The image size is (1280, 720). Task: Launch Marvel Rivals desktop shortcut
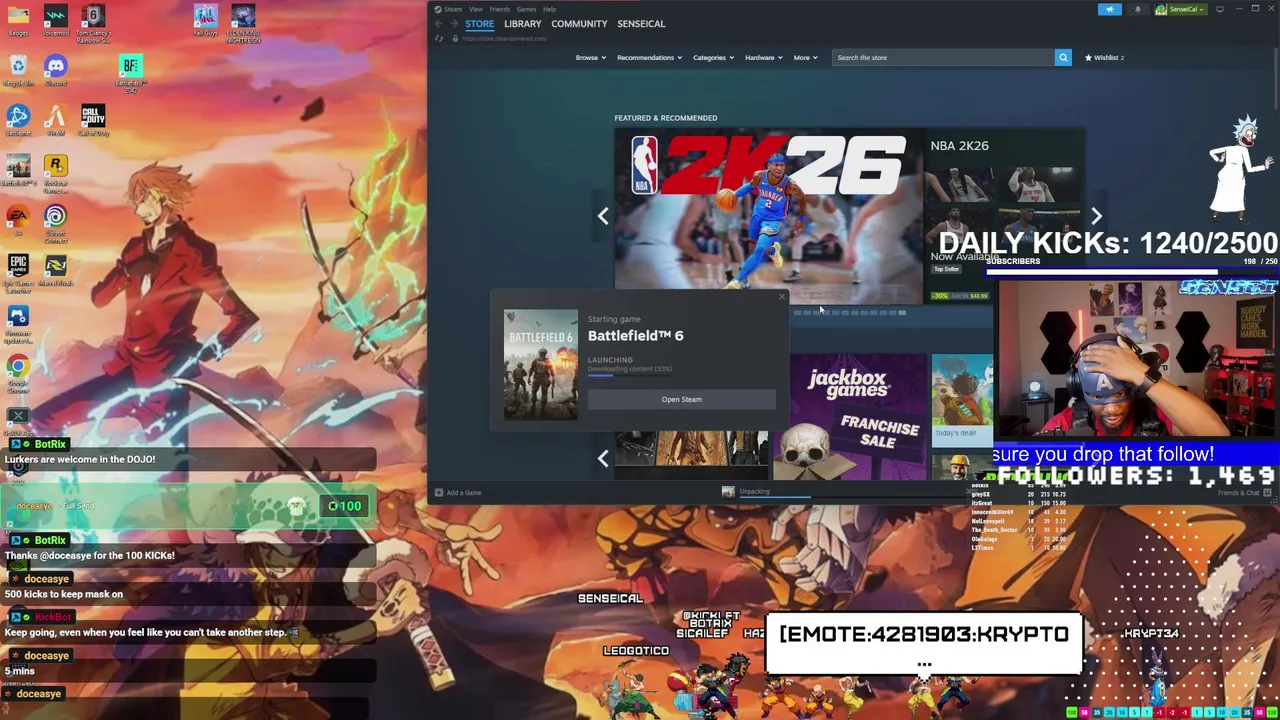(x=56, y=270)
